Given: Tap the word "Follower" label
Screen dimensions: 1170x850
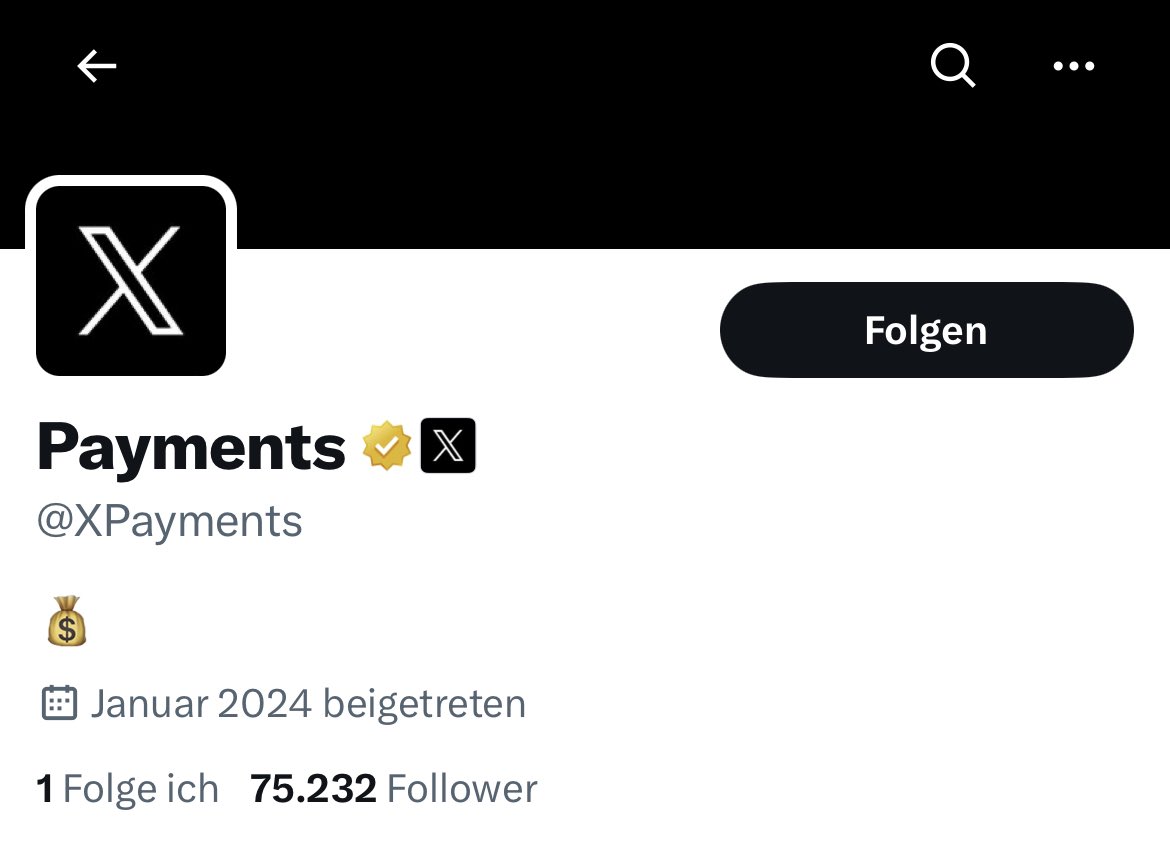Looking at the screenshot, I should pyautogui.click(x=462, y=789).
